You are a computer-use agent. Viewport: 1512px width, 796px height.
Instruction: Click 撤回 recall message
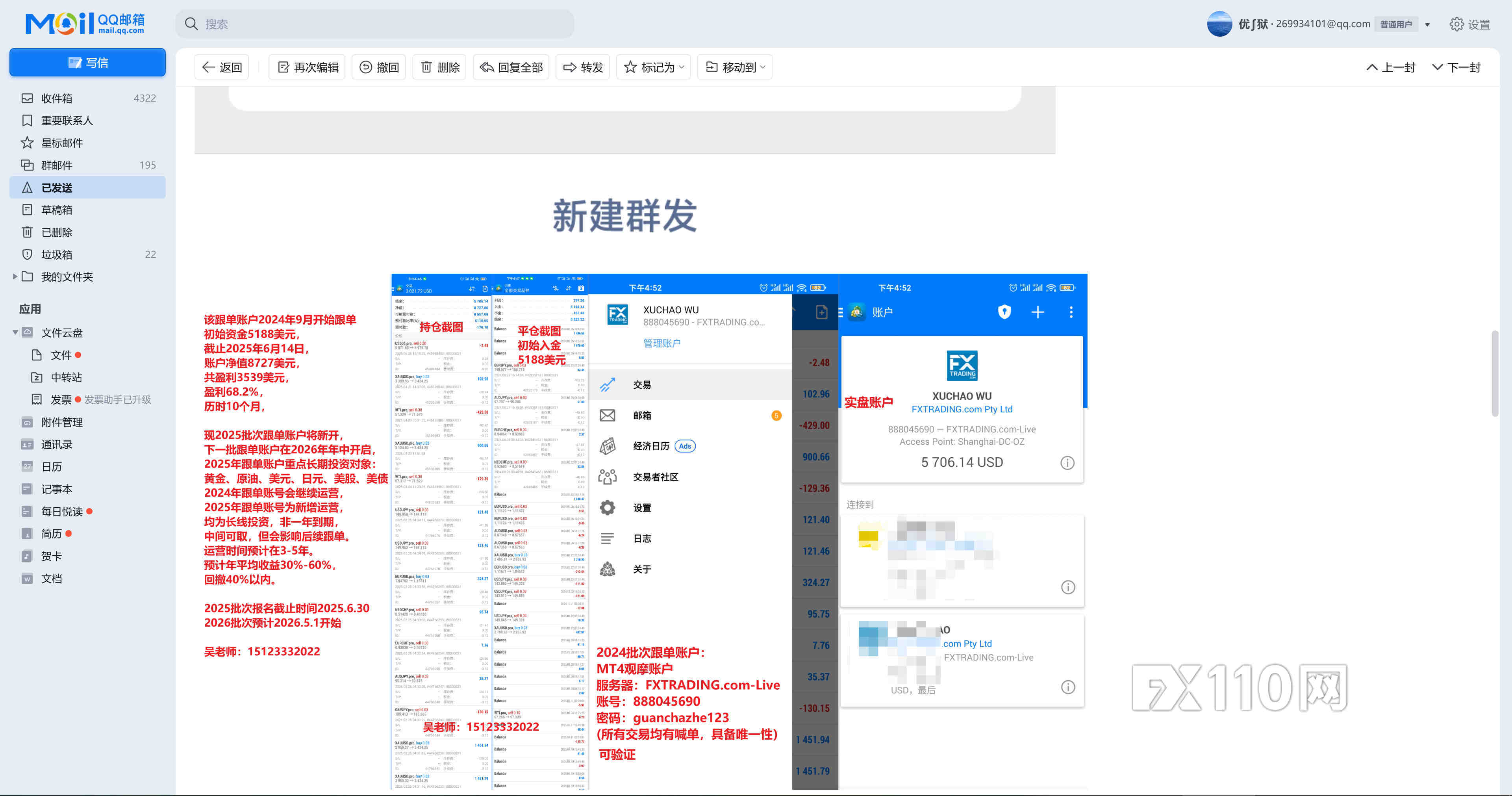click(x=378, y=67)
